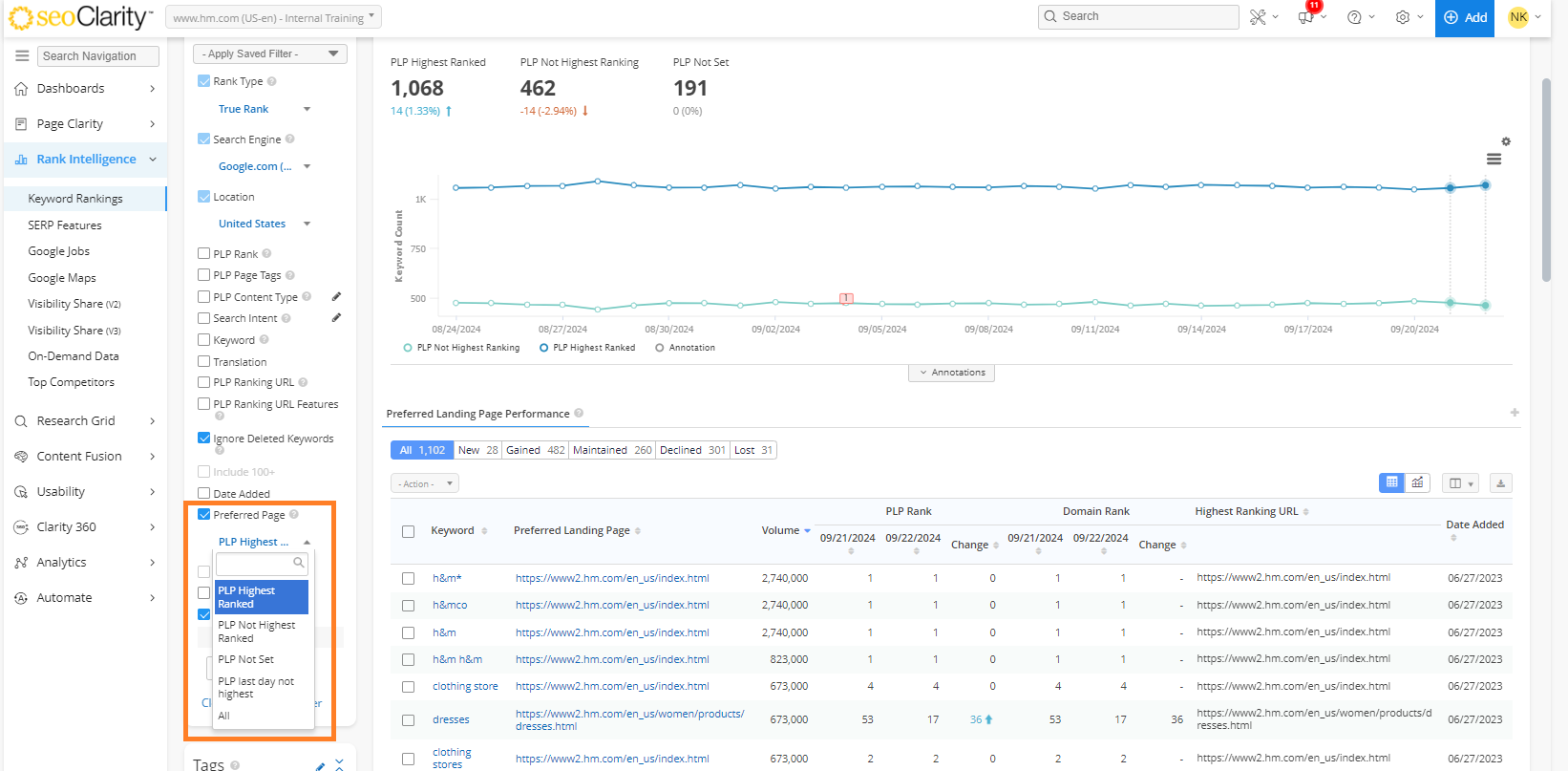Open the settings gear icon in header
This screenshot has height=771, width=1568.
click(x=1402, y=17)
